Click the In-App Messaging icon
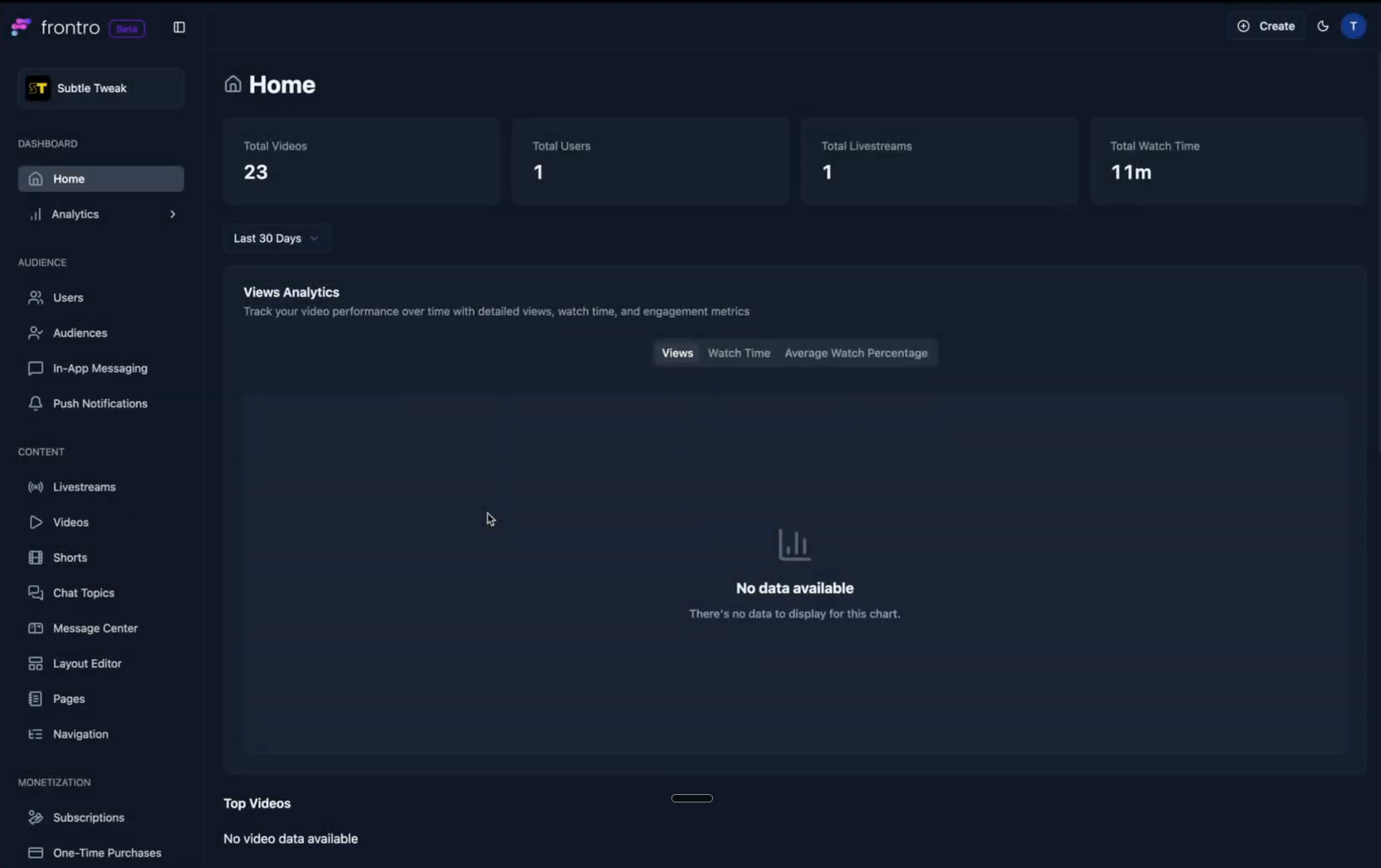Screen dimensions: 1381x868 pos(36,368)
